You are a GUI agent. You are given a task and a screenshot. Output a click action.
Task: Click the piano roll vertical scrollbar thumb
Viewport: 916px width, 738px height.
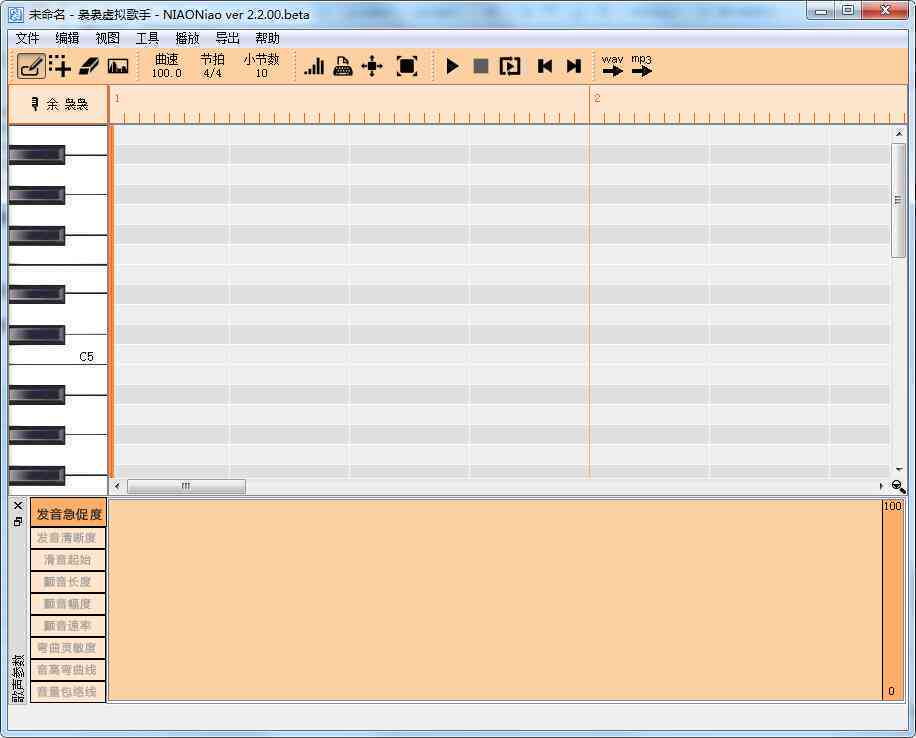898,200
